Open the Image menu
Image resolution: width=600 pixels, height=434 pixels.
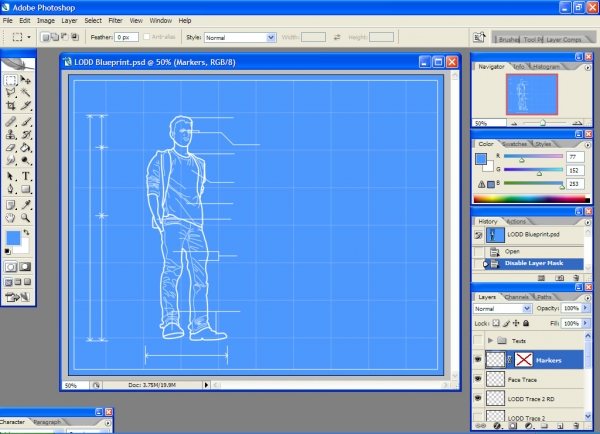[x=46, y=21]
